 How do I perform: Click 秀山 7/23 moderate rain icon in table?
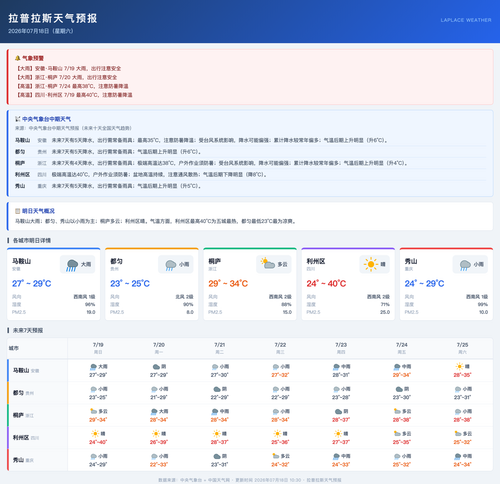(x=336, y=456)
